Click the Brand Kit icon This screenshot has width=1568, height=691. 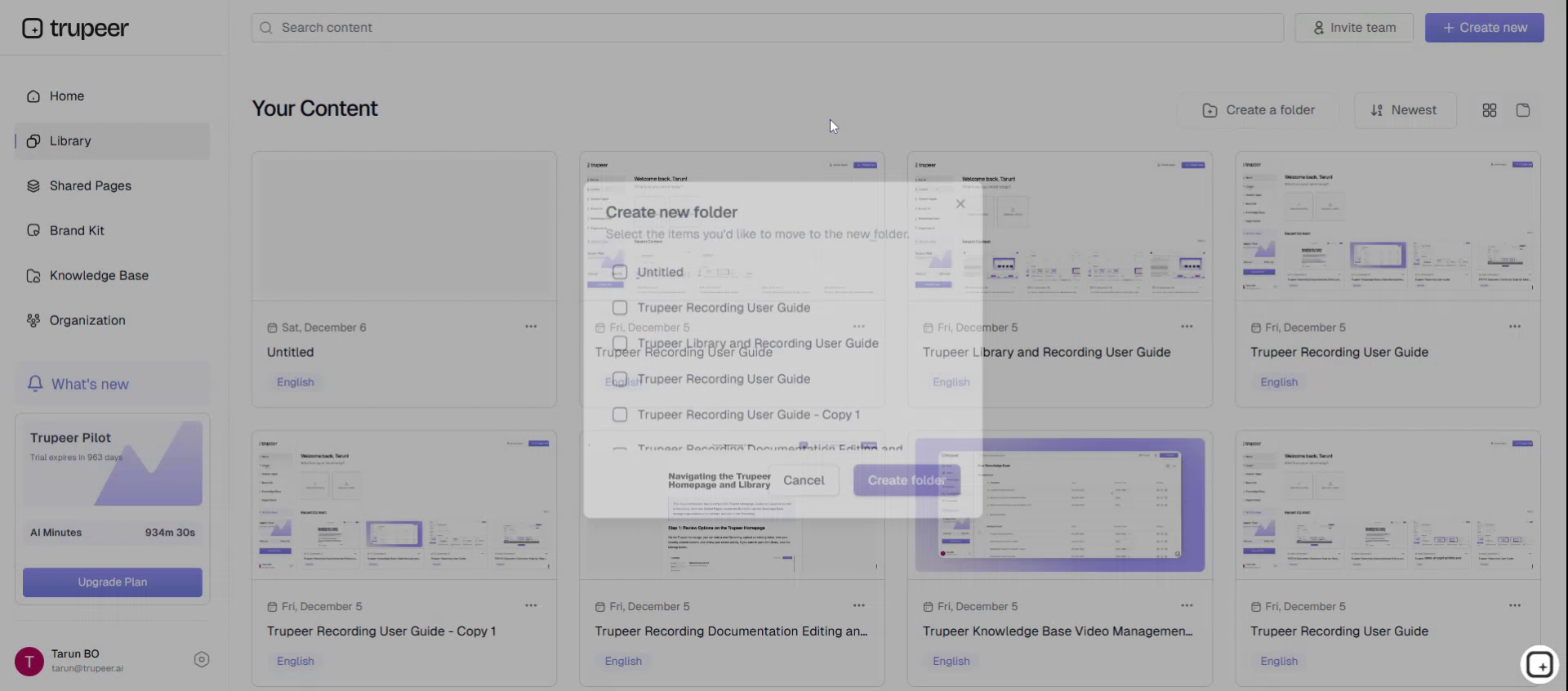pyautogui.click(x=33, y=231)
